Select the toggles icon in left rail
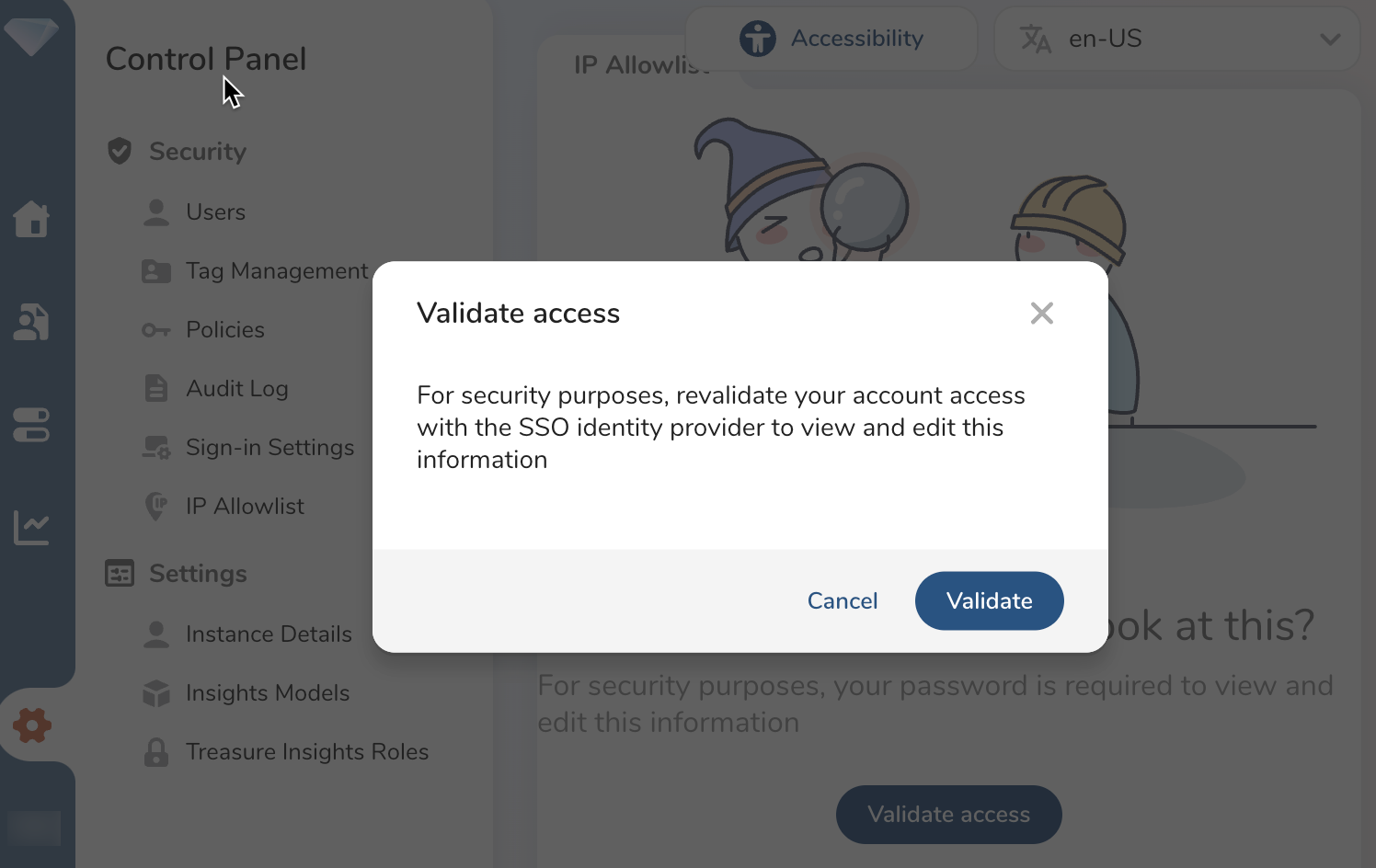The height and width of the screenshot is (868, 1376). (x=31, y=425)
